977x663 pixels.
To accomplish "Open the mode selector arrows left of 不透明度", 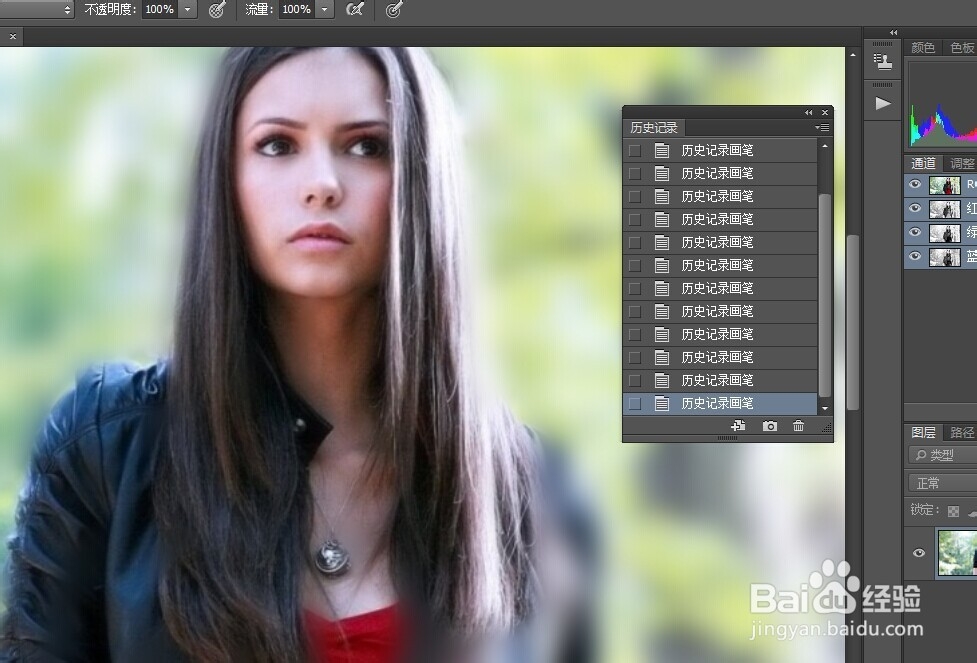I will [x=67, y=9].
